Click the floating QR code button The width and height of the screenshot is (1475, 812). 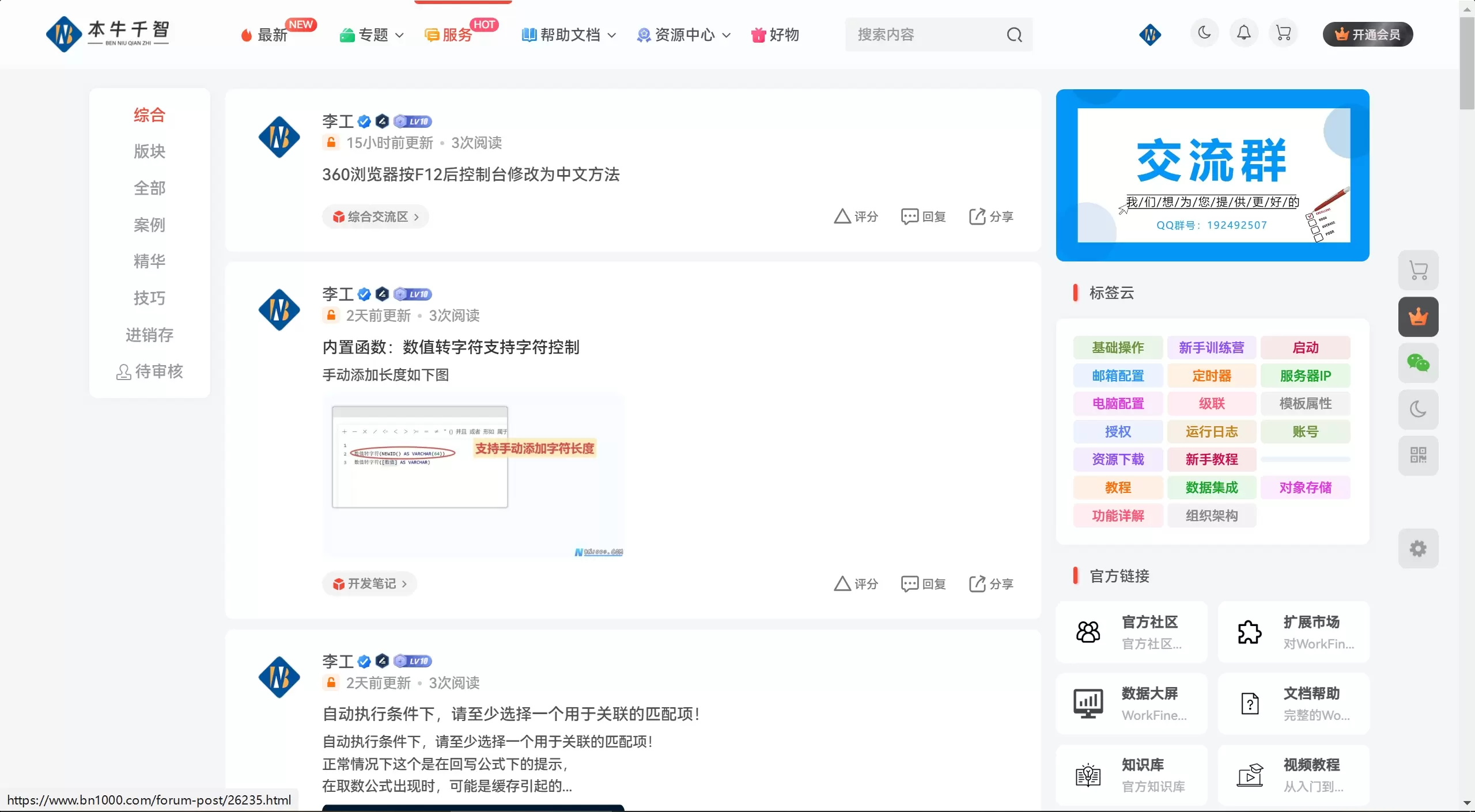click(x=1418, y=456)
